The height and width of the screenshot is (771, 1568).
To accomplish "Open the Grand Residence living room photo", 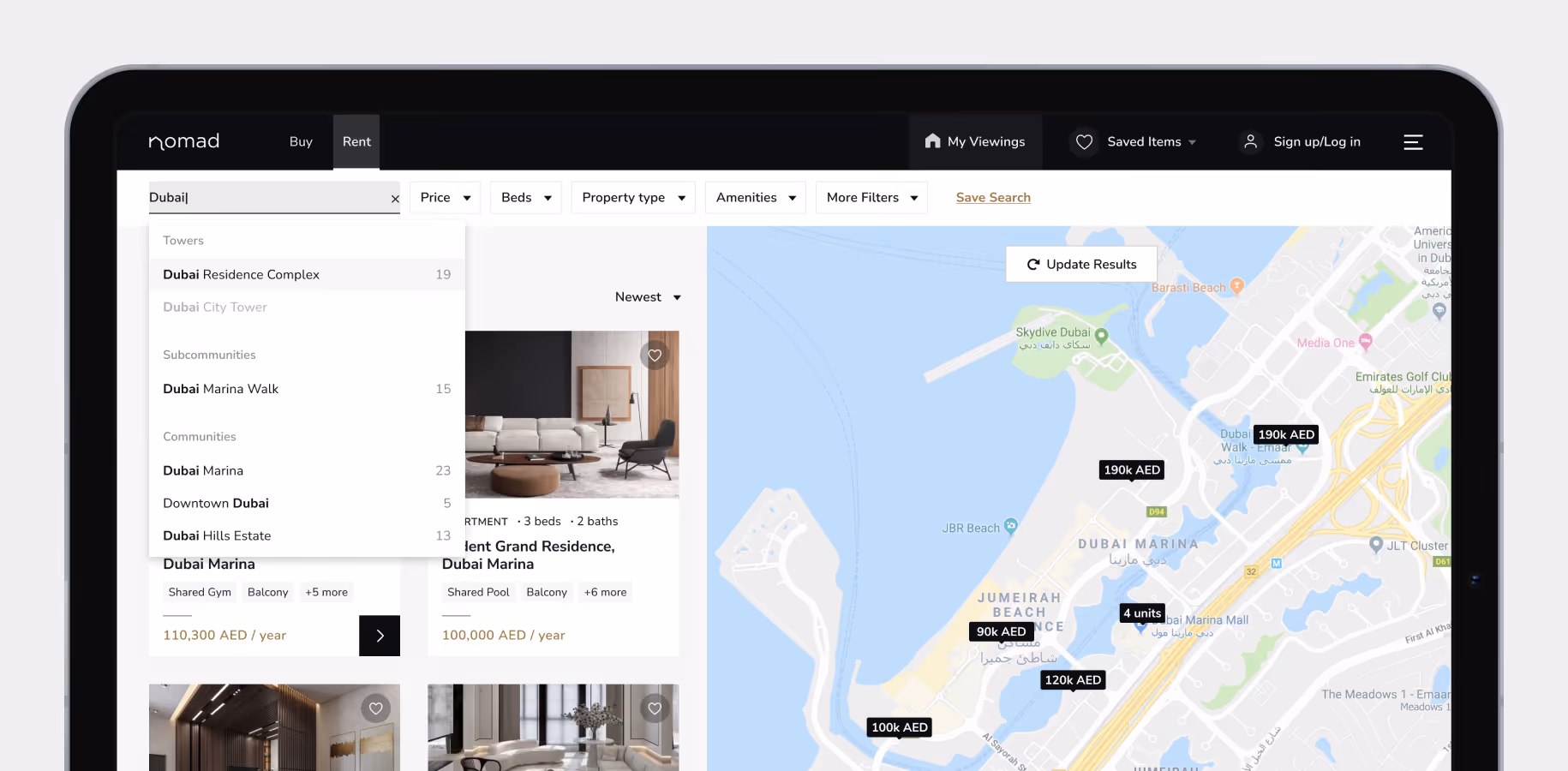I will click(572, 415).
